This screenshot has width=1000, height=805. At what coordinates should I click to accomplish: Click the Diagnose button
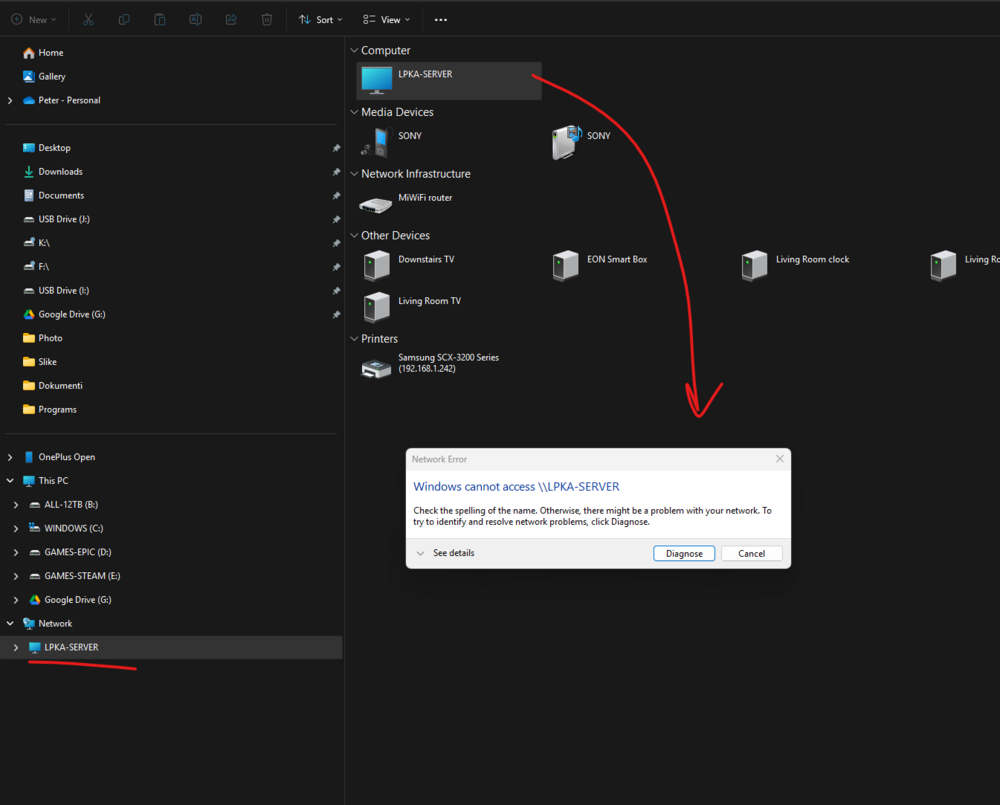coord(684,553)
